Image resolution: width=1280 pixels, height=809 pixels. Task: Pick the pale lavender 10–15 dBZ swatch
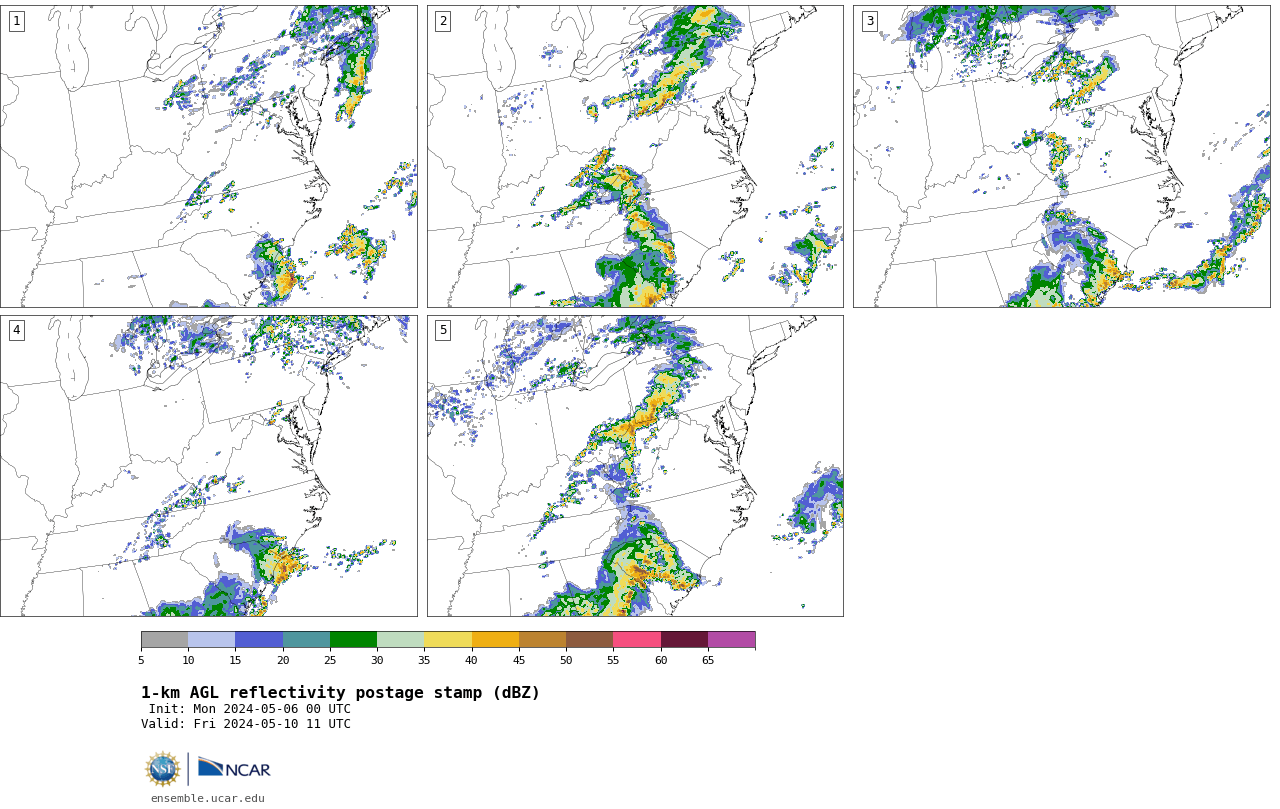tap(212, 640)
